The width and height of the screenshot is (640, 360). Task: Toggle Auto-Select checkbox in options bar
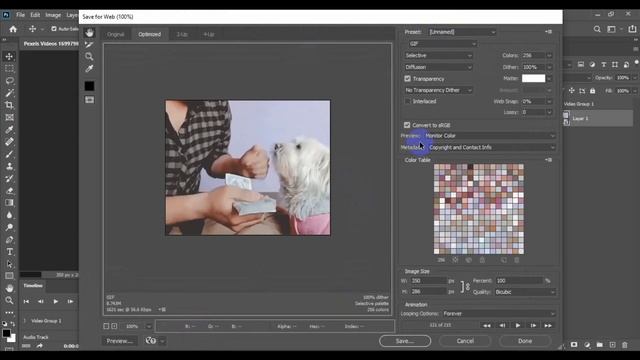[x=54, y=29]
